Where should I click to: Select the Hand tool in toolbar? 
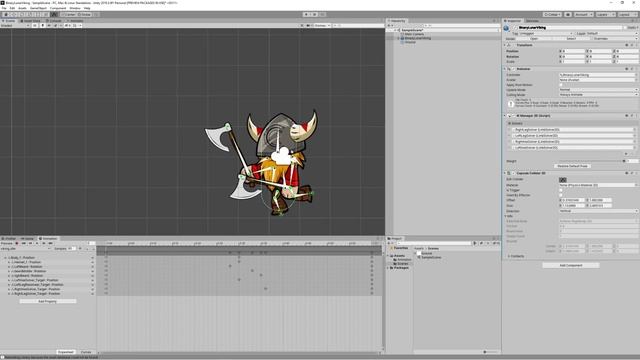(x=6, y=14)
